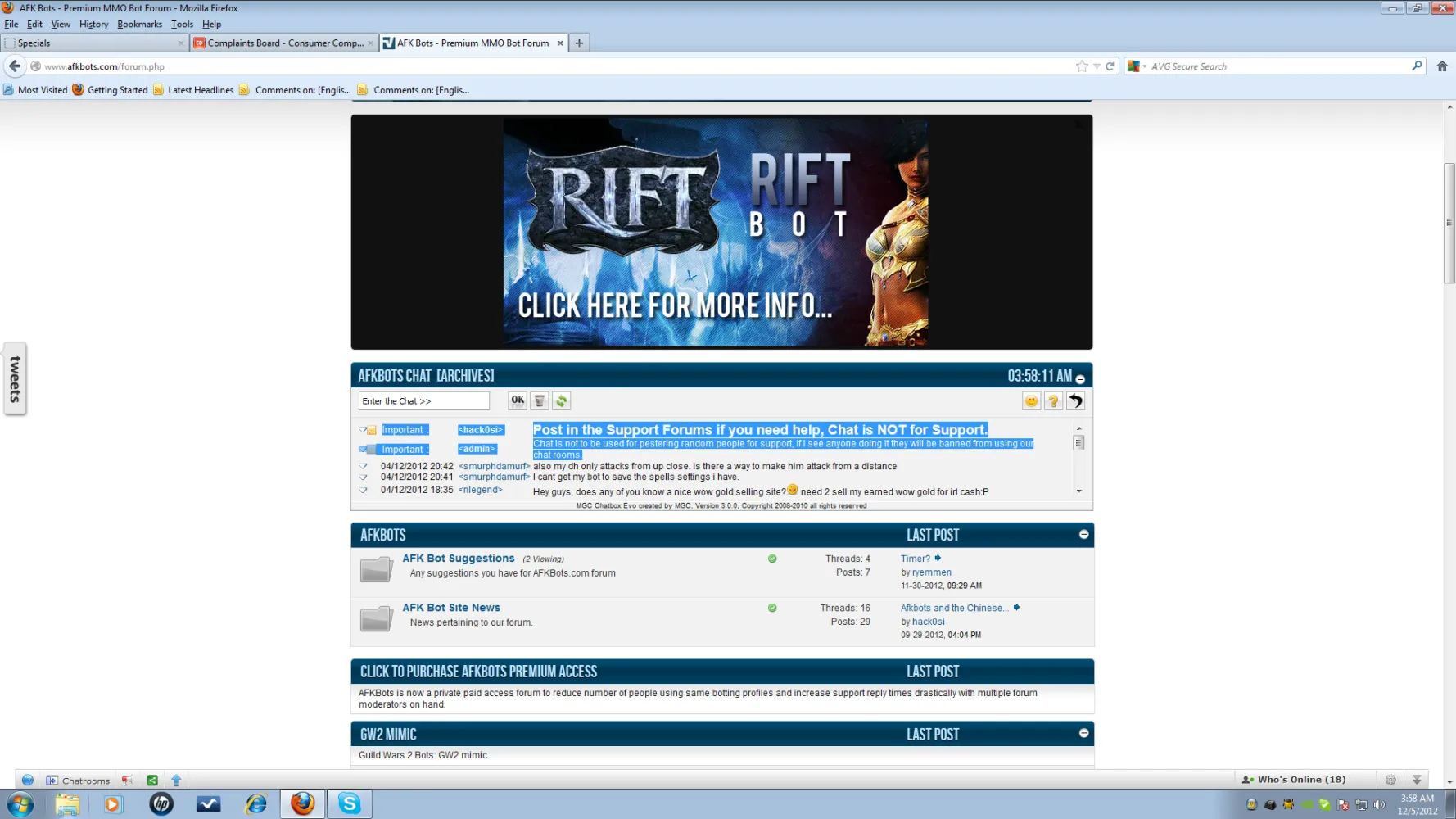Image resolution: width=1456 pixels, height=819 pixels.
Task: Click the trash can icon in chatbox
Action: tap(540, 400)
